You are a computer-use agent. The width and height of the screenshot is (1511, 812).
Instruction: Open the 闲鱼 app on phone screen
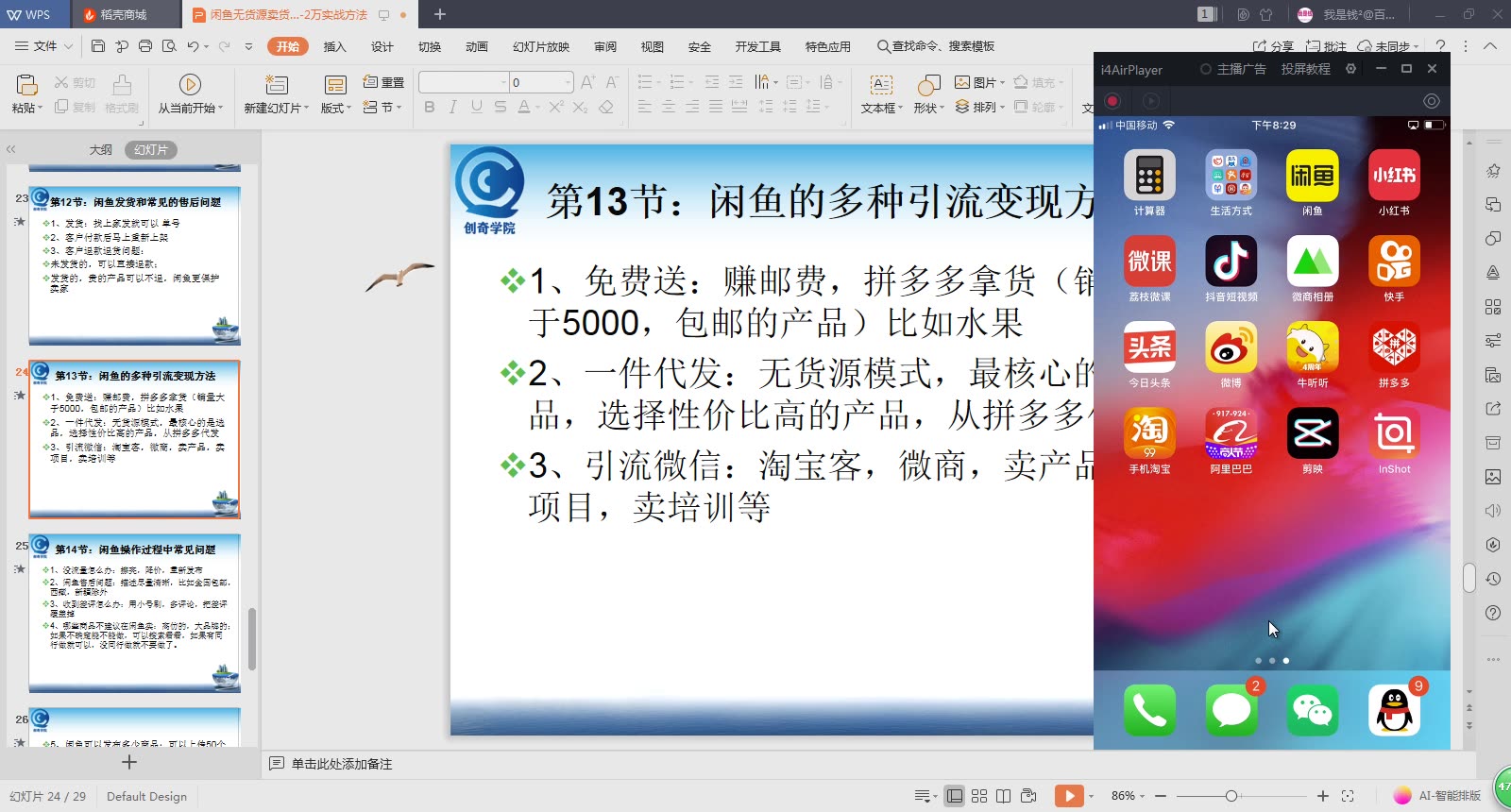[x=1313, y=176]
